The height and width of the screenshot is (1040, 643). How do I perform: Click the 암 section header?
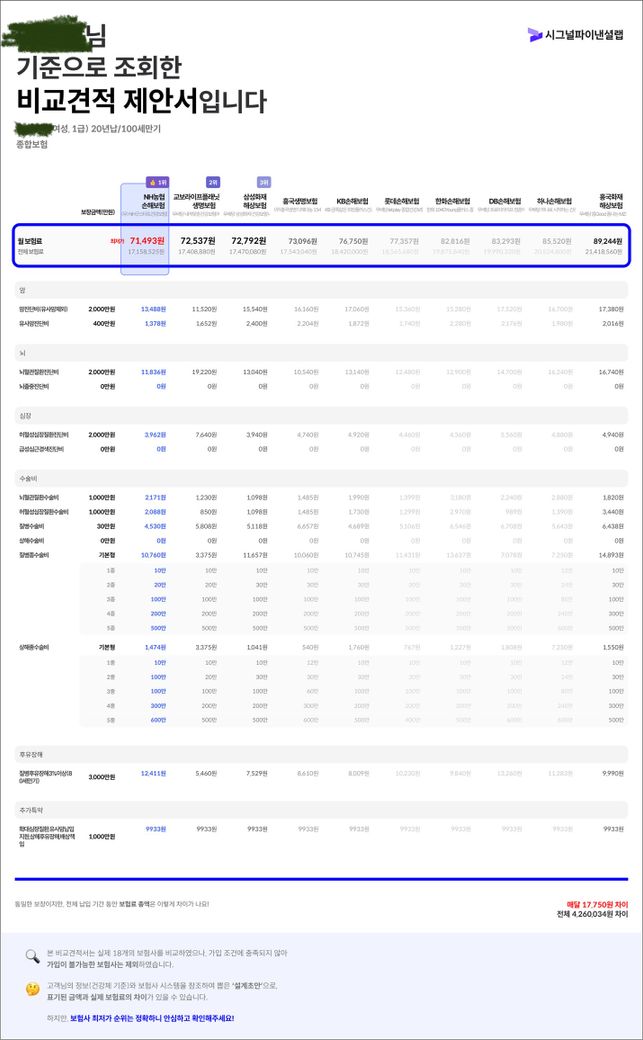[22, 290]
